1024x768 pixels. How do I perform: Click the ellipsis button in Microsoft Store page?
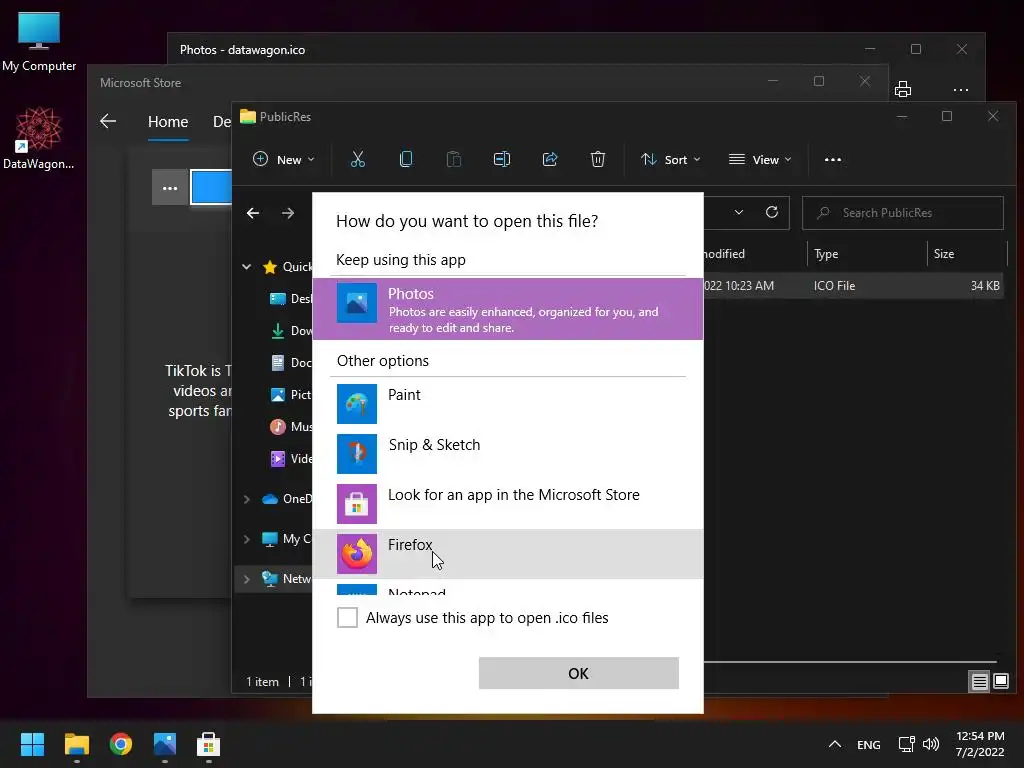tap(170, 187)
